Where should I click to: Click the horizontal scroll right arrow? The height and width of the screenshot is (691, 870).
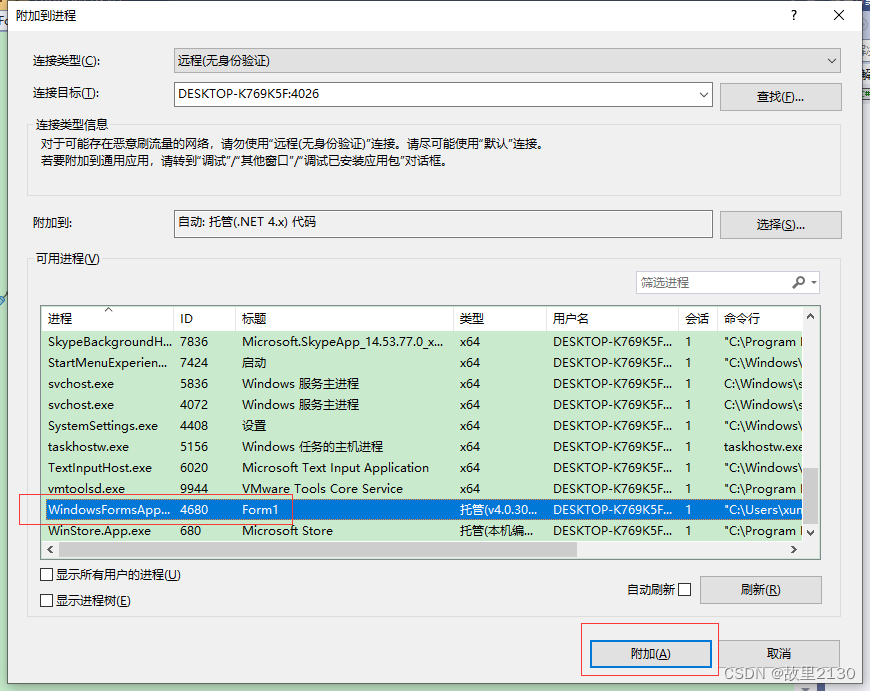tap(793, 549)
